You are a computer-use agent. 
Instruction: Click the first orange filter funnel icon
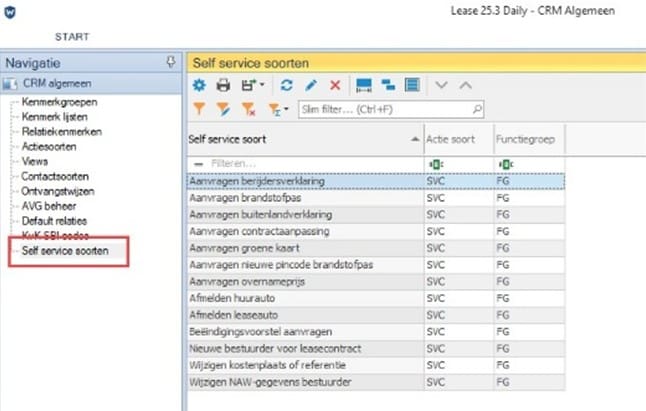199,109
